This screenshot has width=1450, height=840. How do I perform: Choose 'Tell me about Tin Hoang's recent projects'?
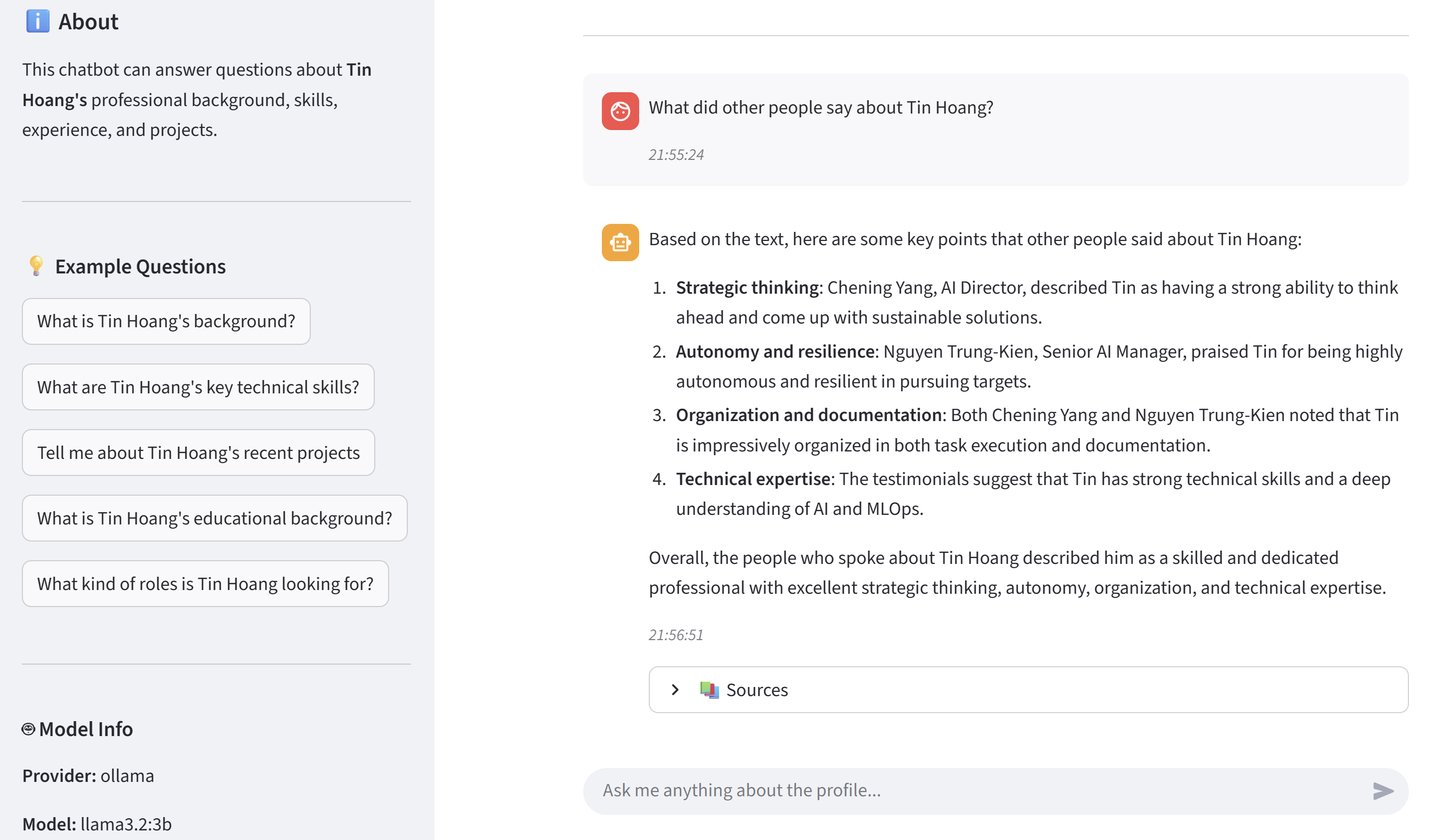198,452
